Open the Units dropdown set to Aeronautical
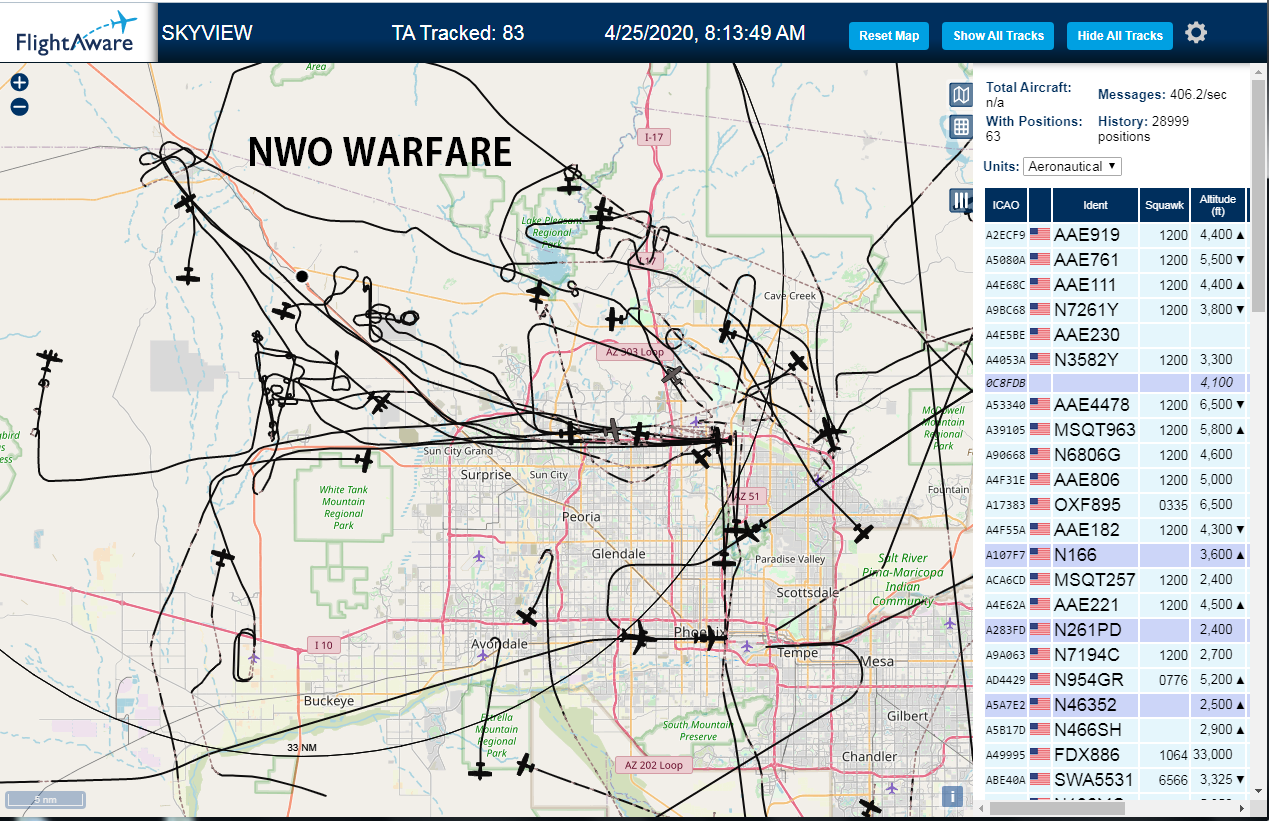The width and height of the screenshot is (1269, 821). coord(1073,166)
